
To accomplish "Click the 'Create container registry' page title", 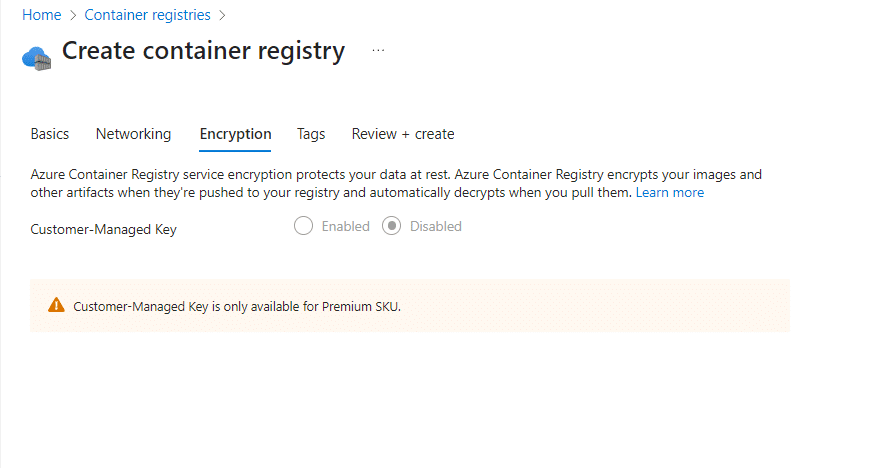I will (x=203, y=51).
